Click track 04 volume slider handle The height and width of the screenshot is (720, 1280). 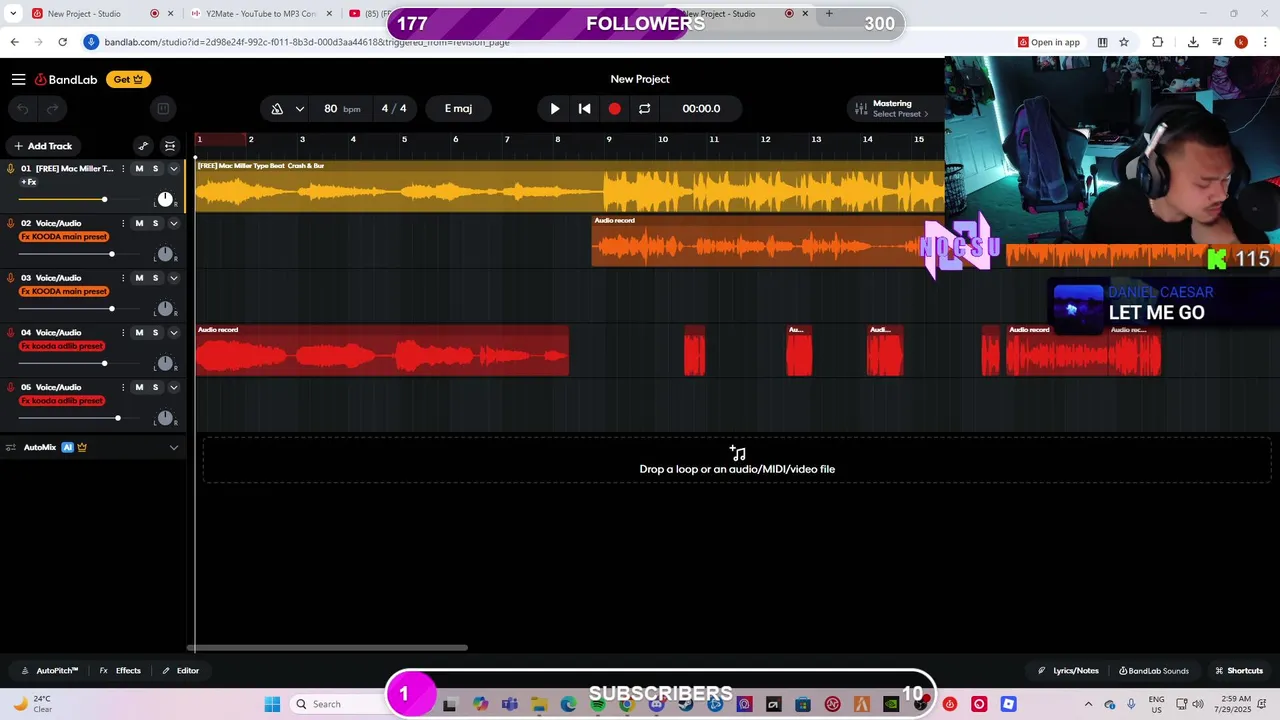(104, 364)
